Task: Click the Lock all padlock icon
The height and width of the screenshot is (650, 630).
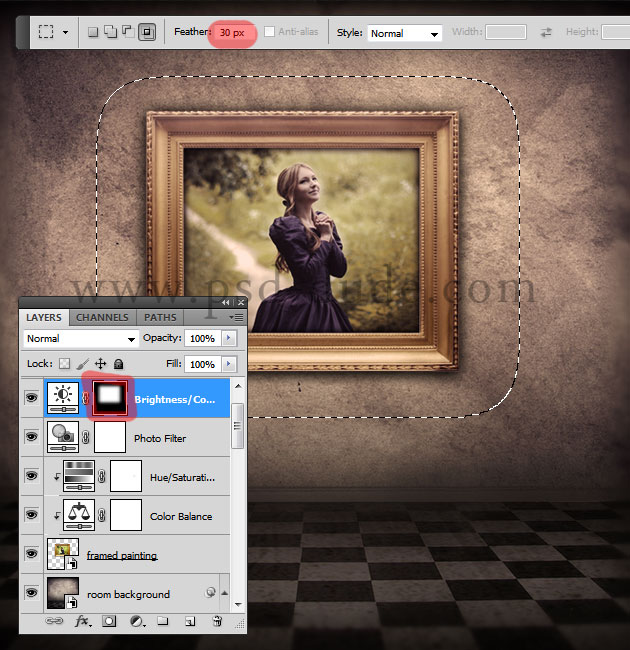Action: click(x=118, y=364)
